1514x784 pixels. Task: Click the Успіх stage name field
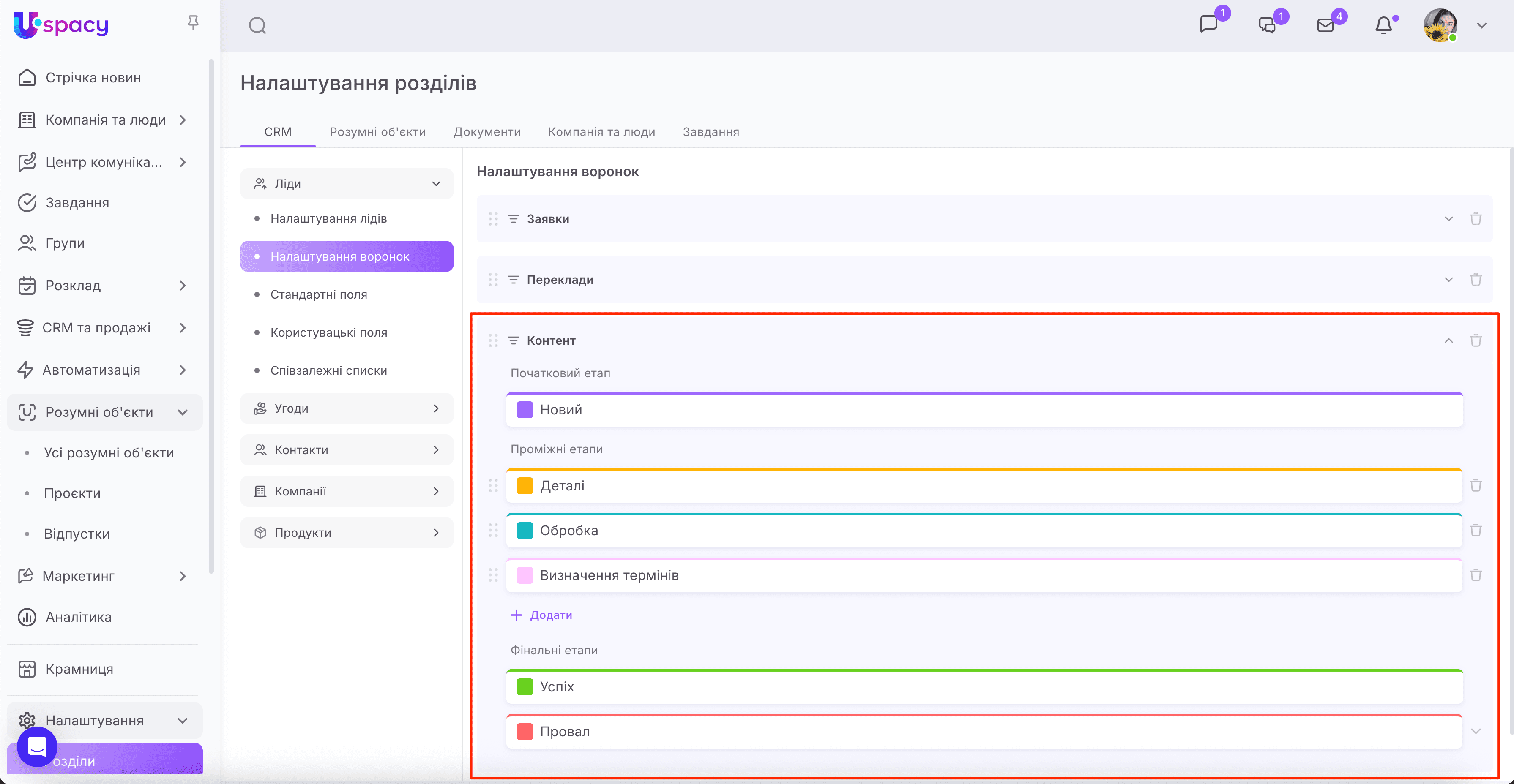557,686
